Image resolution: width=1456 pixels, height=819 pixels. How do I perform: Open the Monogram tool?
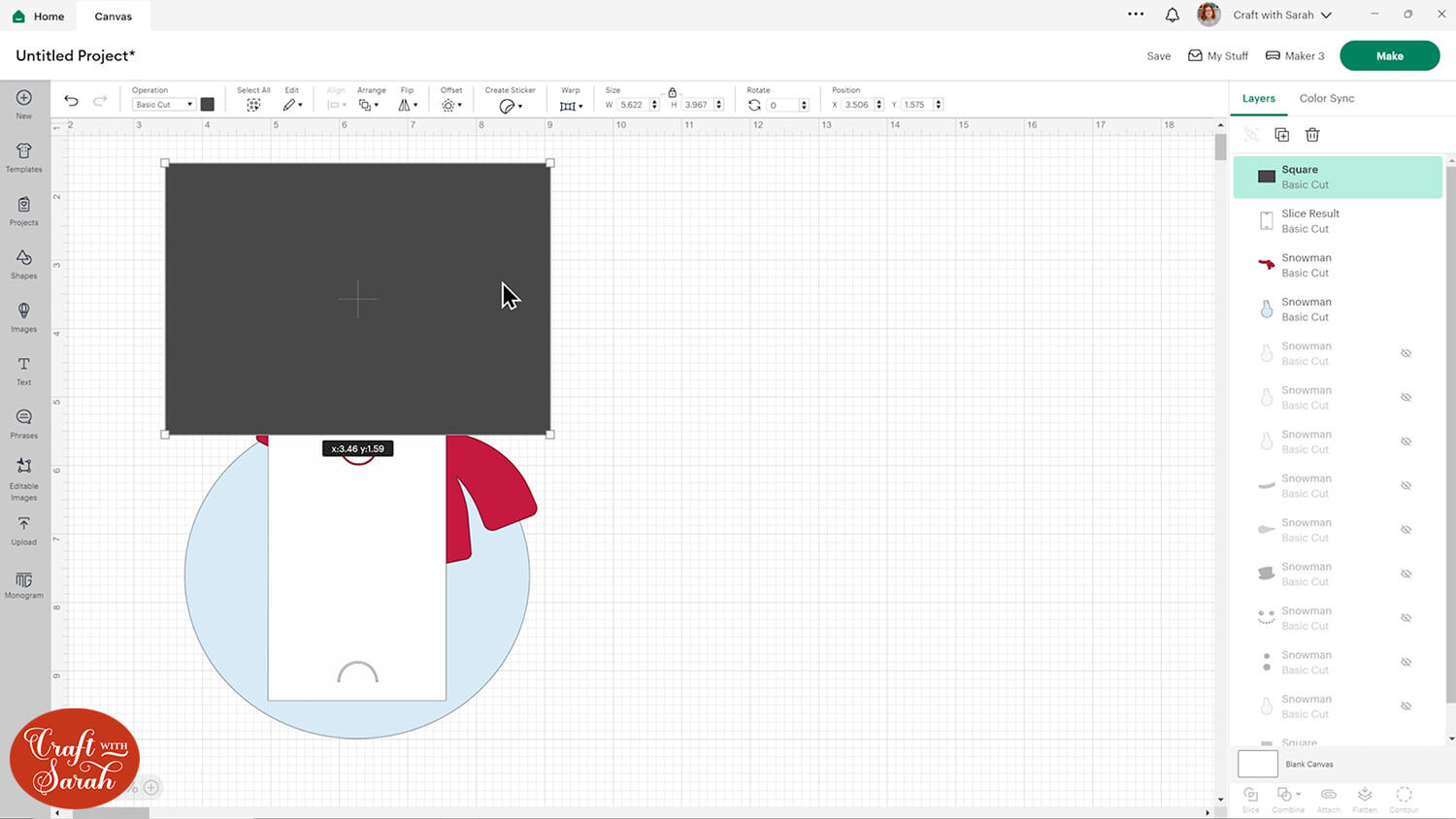24,584
